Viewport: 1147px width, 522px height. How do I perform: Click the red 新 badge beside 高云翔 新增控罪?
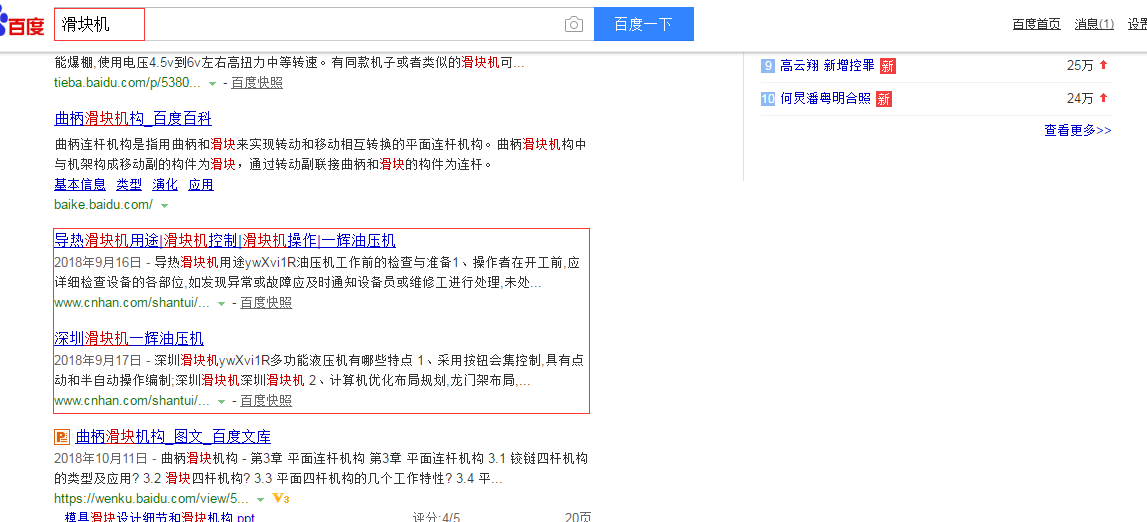pos(888,66)
